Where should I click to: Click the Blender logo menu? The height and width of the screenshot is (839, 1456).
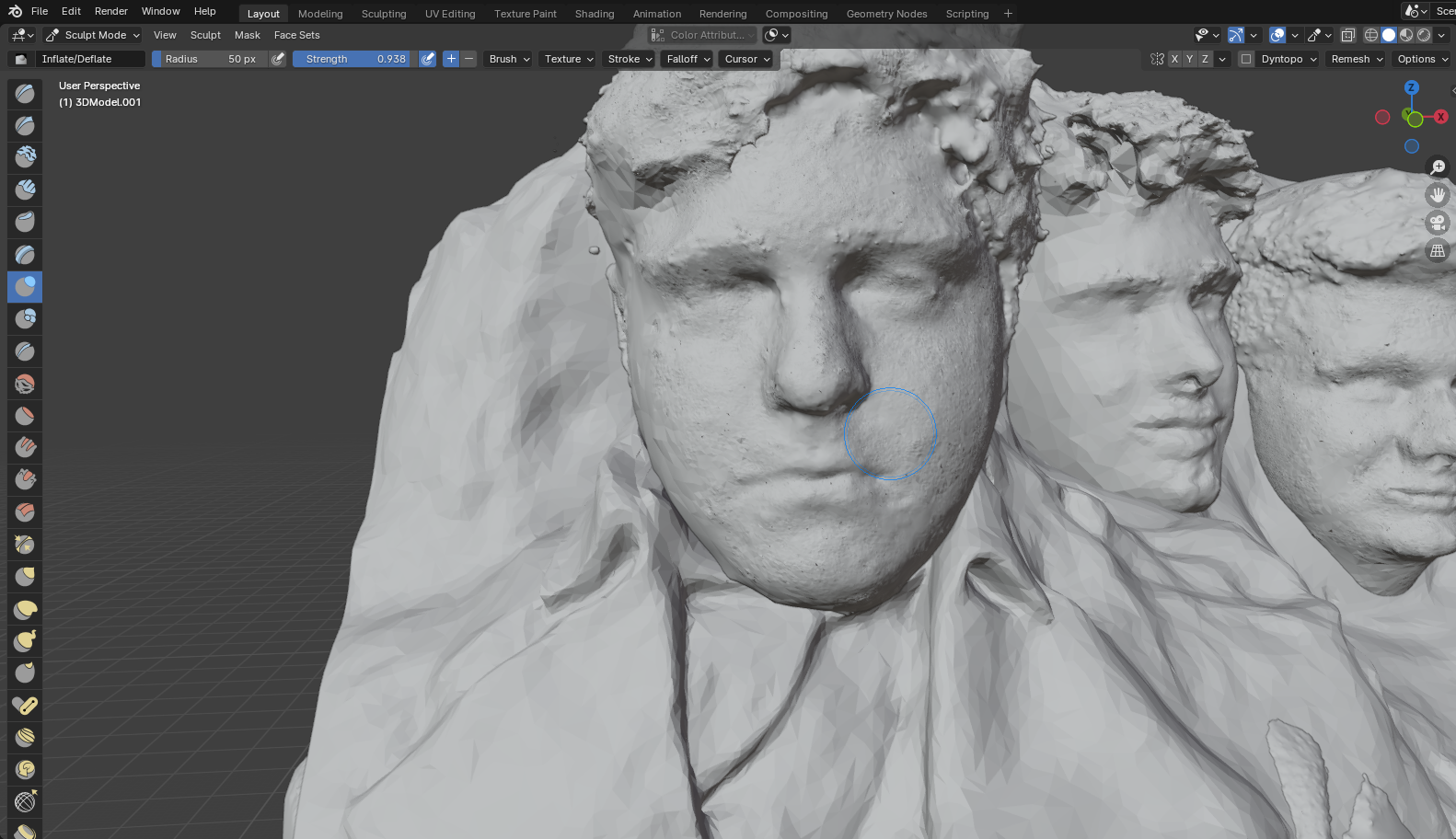(x=15, y=11)
